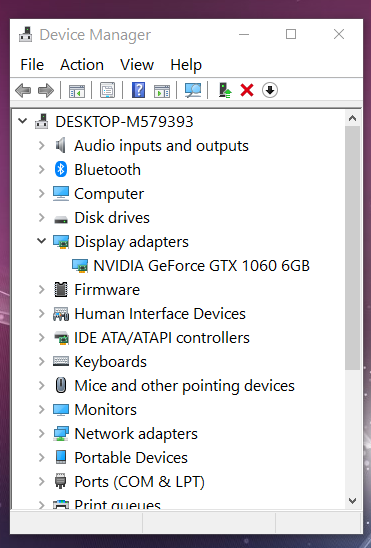Click Update device driver toolbar icon
371x548 pixels.
pos(225,90)
